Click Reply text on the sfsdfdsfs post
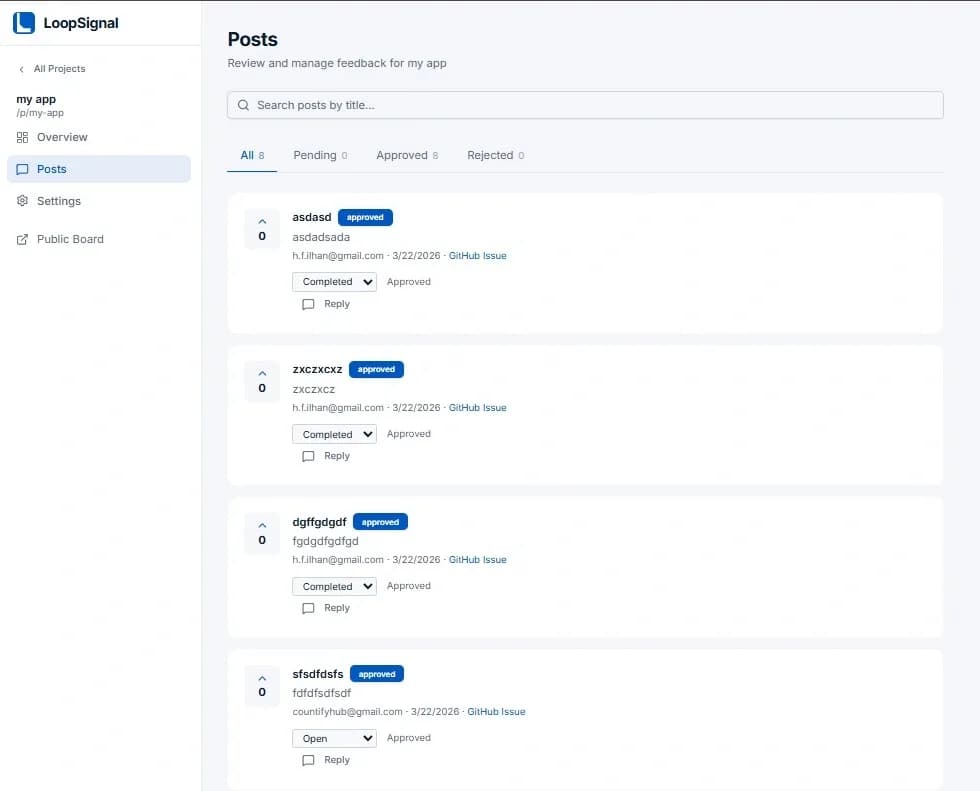Screen dimensions: 980x791 337,760
